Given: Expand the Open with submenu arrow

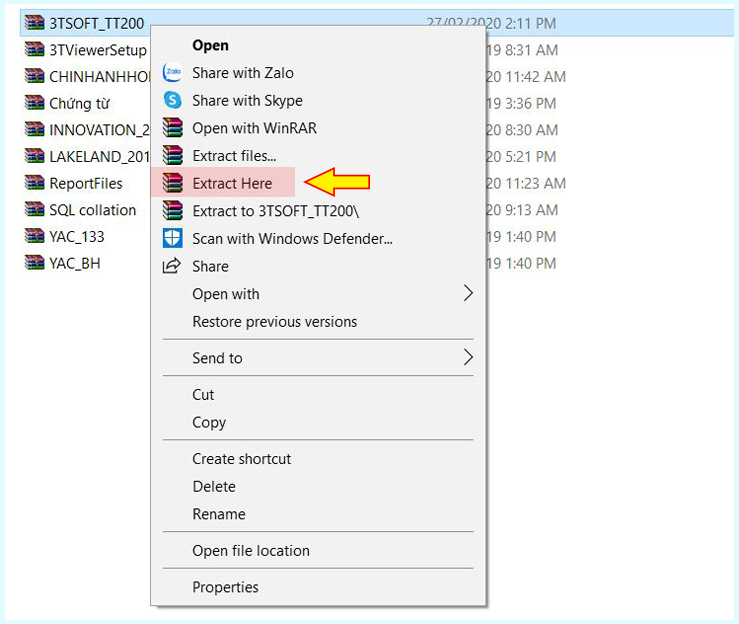Looking at the screenshot, I should [468, 293].
